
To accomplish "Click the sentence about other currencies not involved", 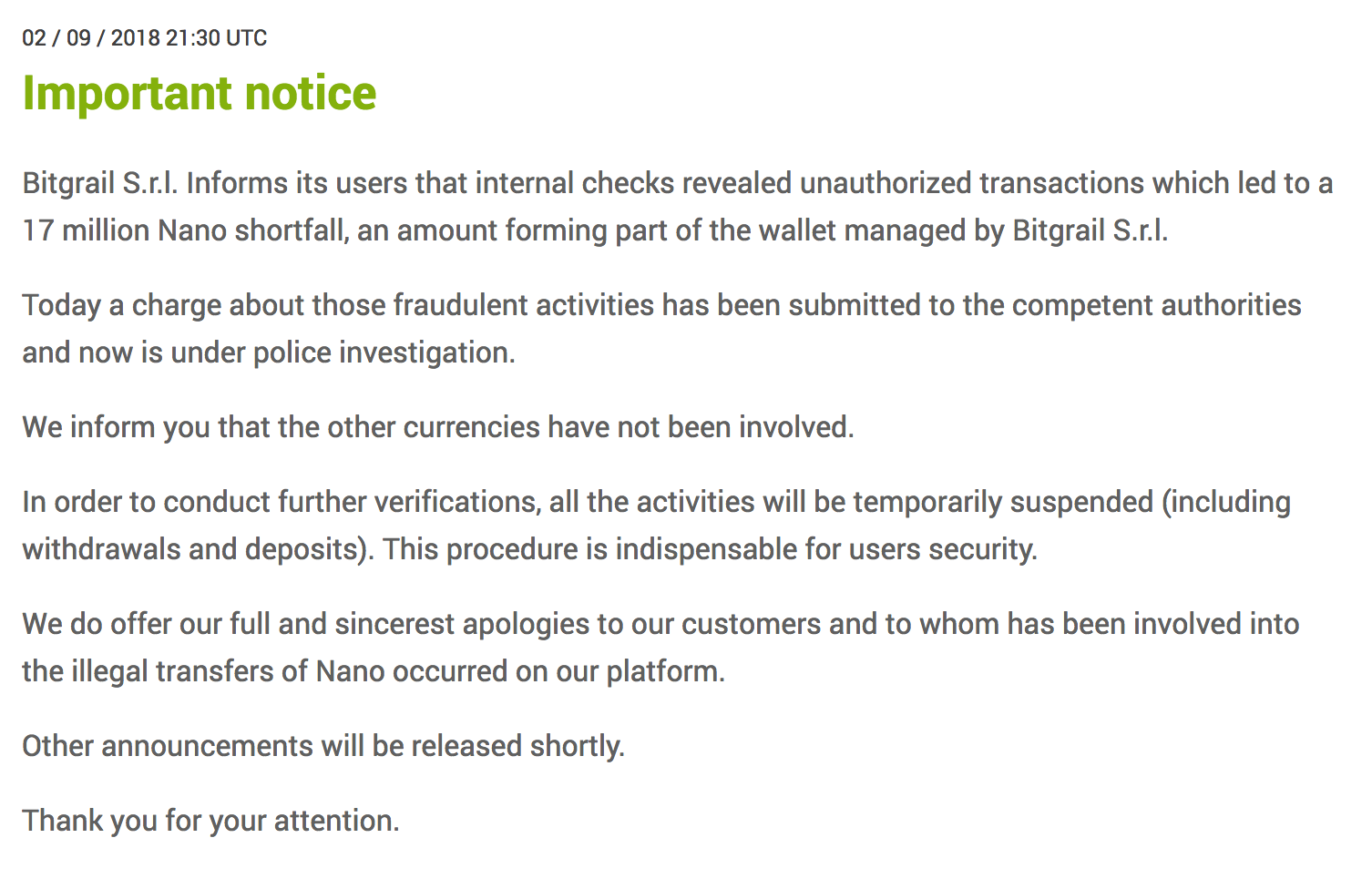I will coord(438,427).
